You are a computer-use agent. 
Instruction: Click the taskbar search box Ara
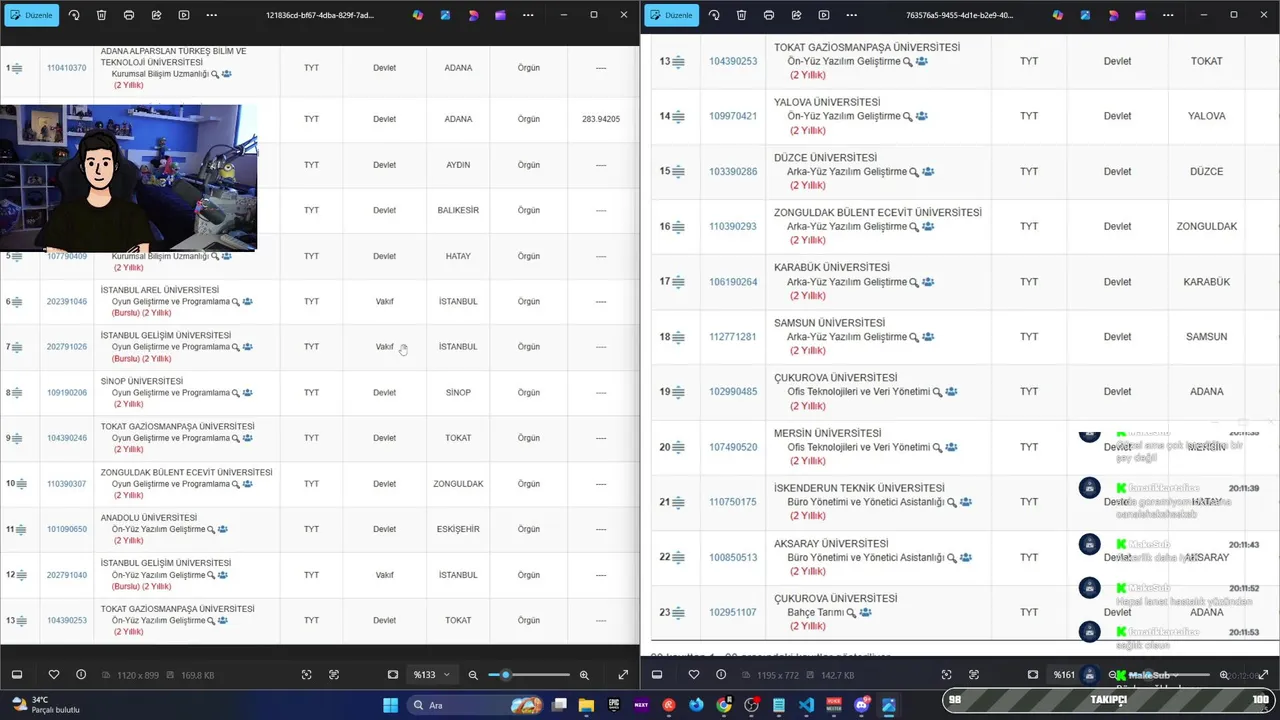coord(477,705)
